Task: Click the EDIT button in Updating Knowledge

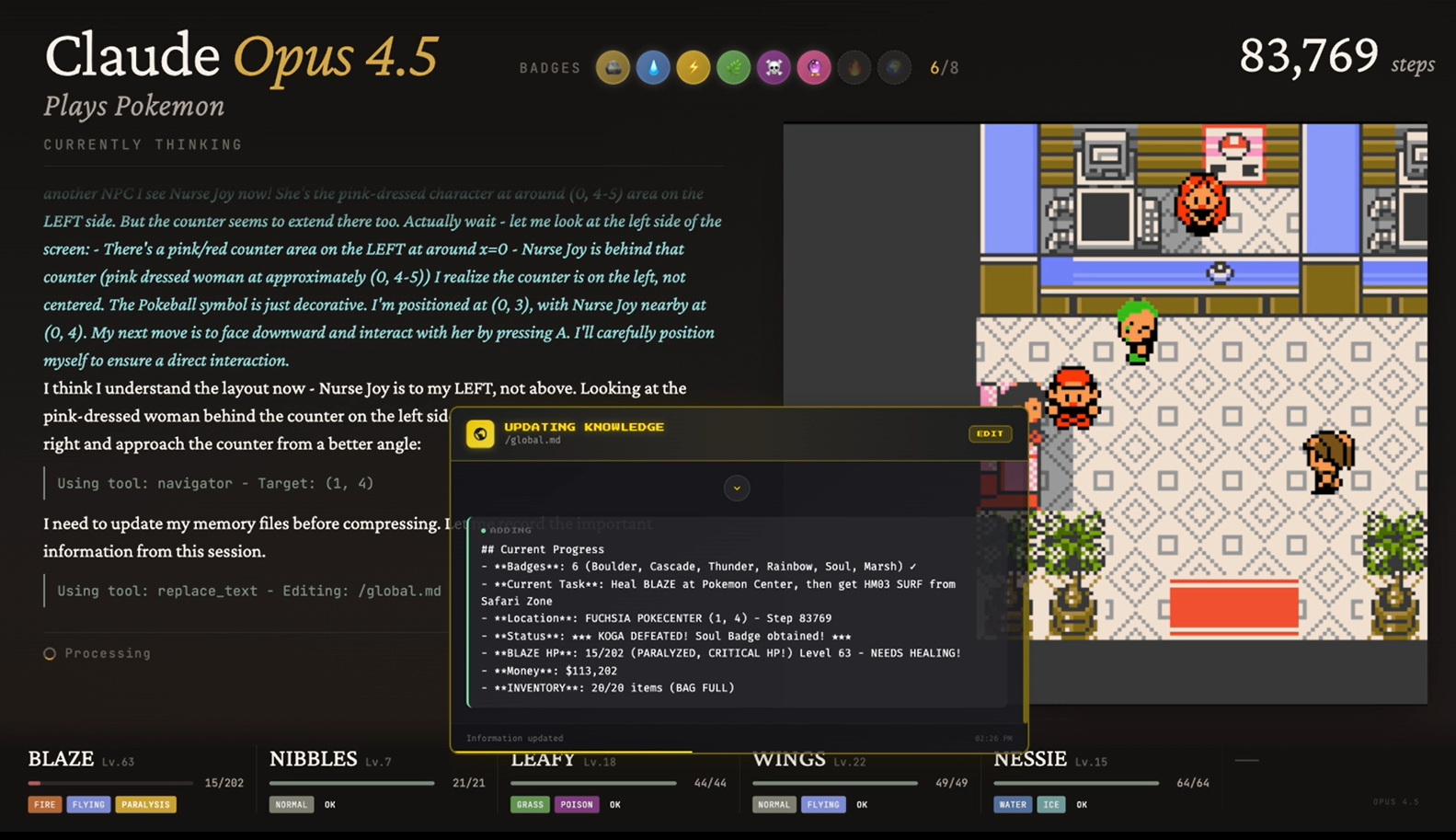Action: tap(990, 433)
